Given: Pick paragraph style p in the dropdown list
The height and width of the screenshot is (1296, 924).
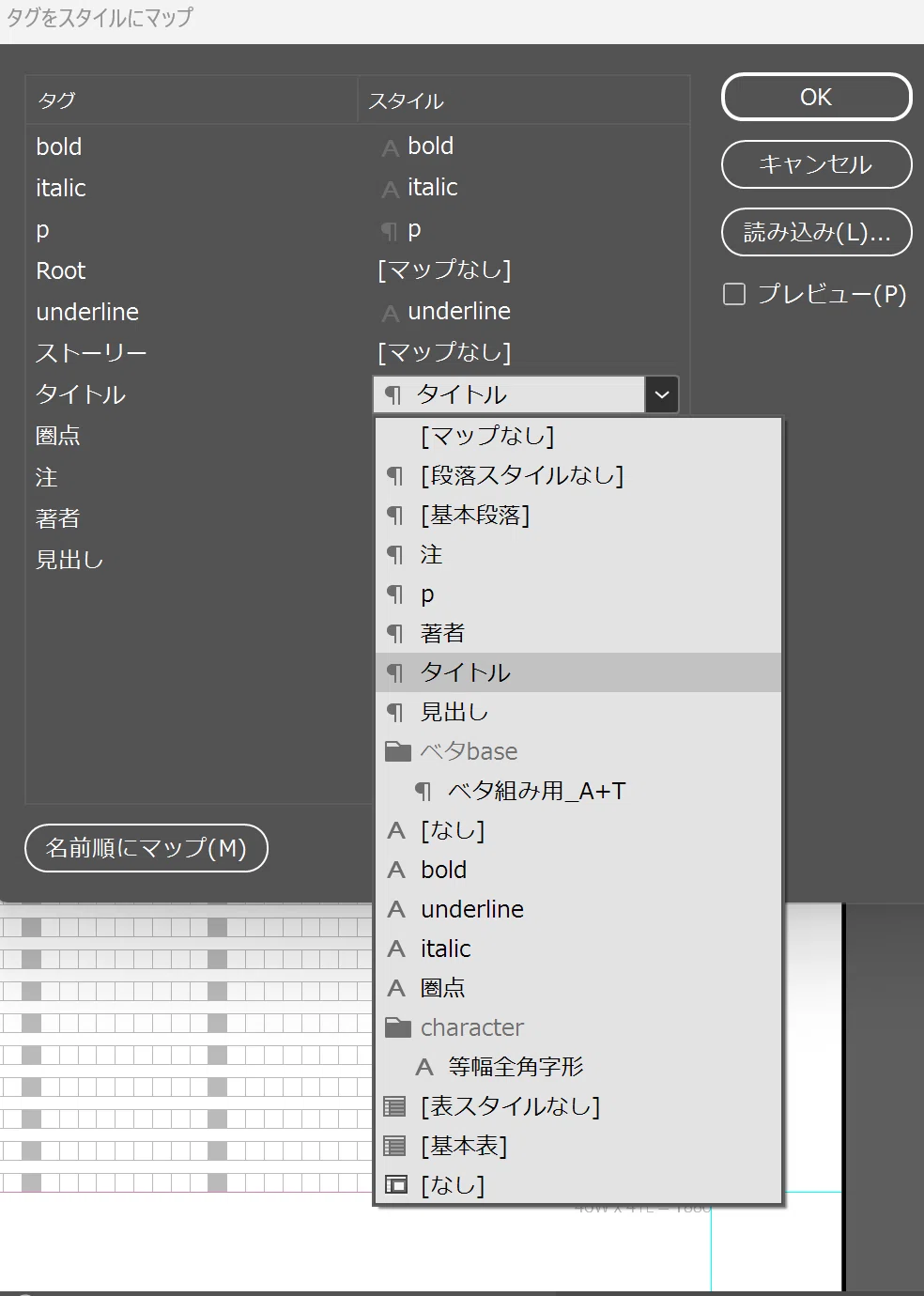Looking at the screenshot, I should [x=578, y=594].
